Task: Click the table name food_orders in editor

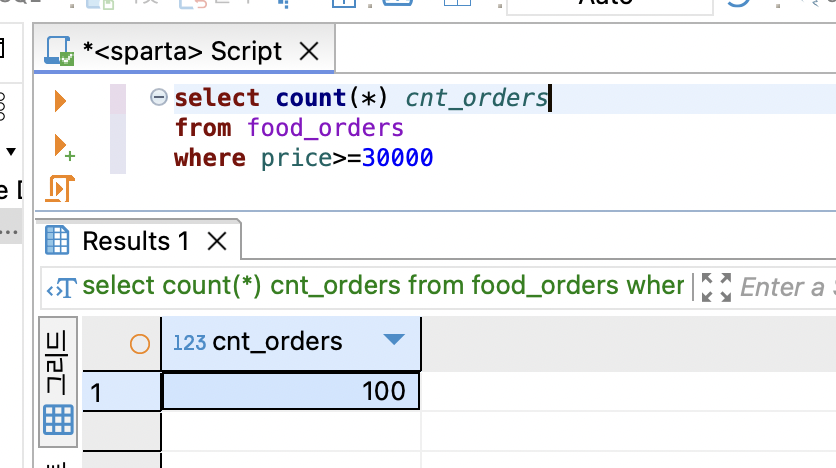Action: 325,128
